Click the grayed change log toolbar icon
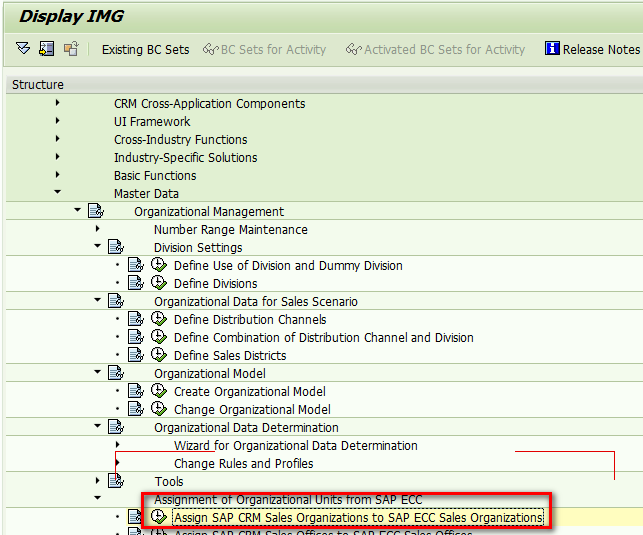This screenshot has width=643, height=535. click(71, 49)
